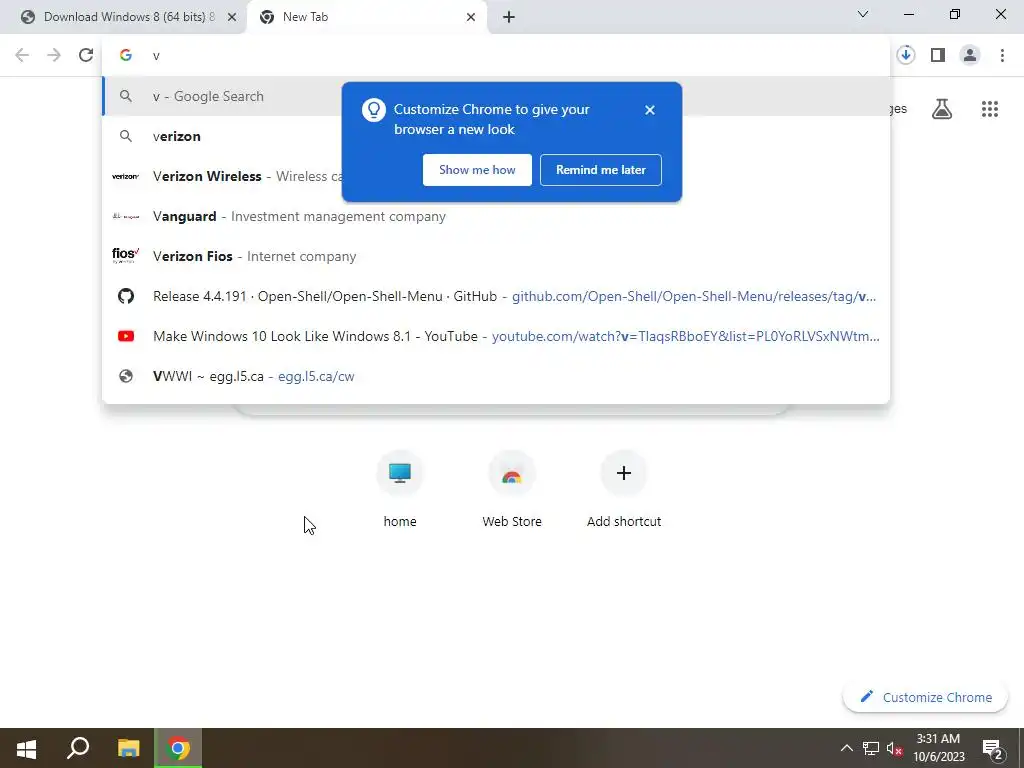This screenshot has height=768, width=1024.
Task: Click the Verizon logo icon in the suggestions
Action: [x=125, y=176]
